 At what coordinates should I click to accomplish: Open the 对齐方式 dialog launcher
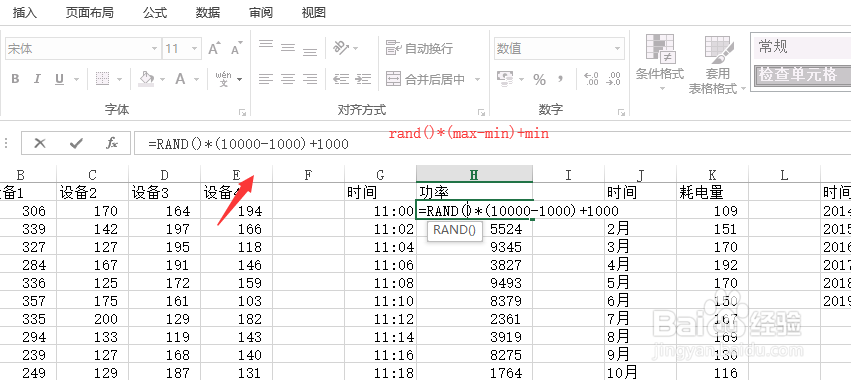pos(481,112)
